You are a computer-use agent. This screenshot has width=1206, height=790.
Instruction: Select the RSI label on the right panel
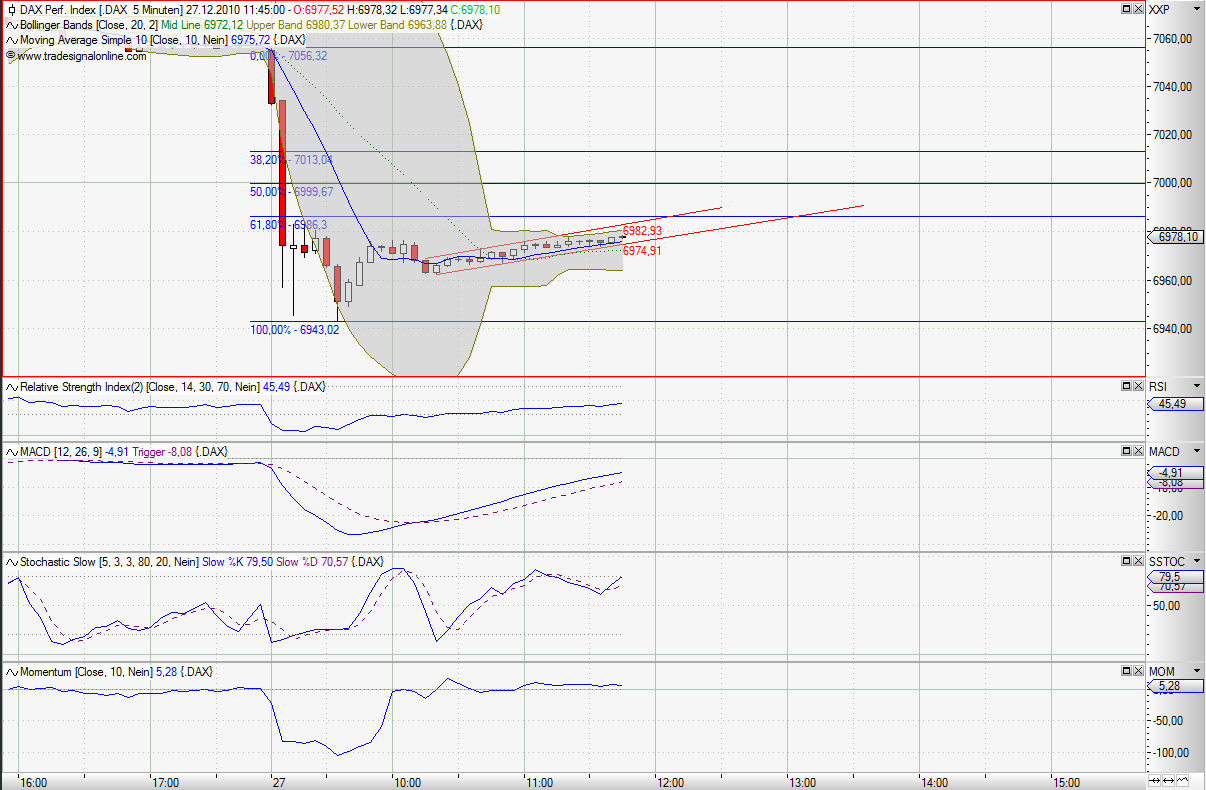tap(1160, 385)
